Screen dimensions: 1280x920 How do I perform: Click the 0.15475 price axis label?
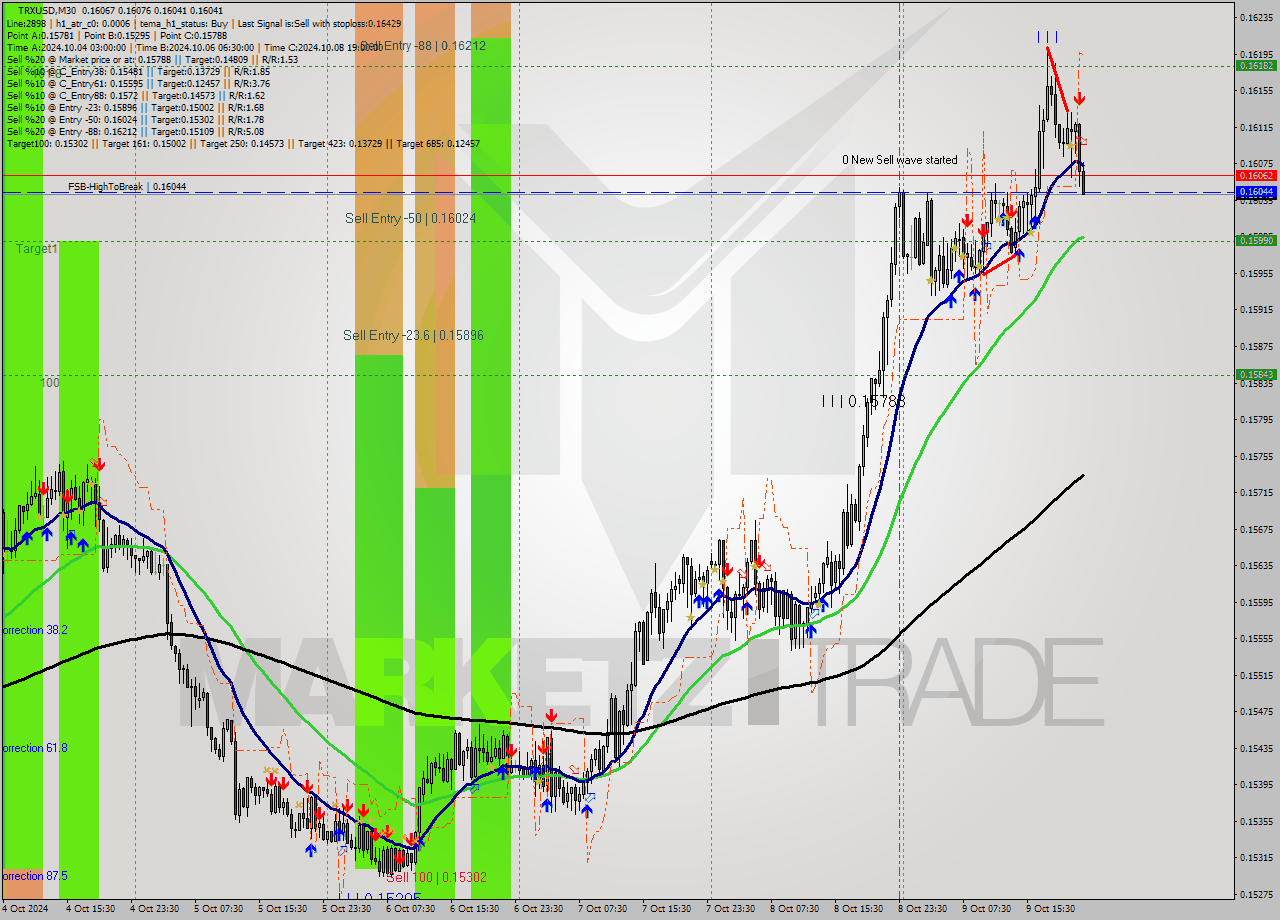[x=1255, y=712]
